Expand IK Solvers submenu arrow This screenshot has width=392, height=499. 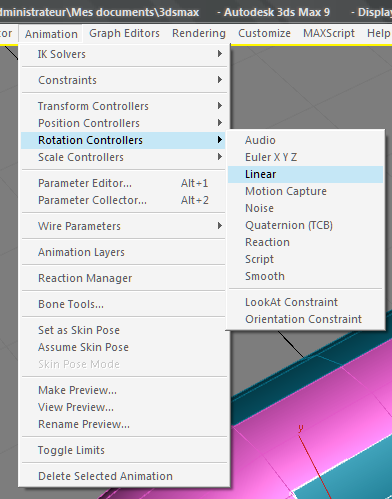[219, 54]
